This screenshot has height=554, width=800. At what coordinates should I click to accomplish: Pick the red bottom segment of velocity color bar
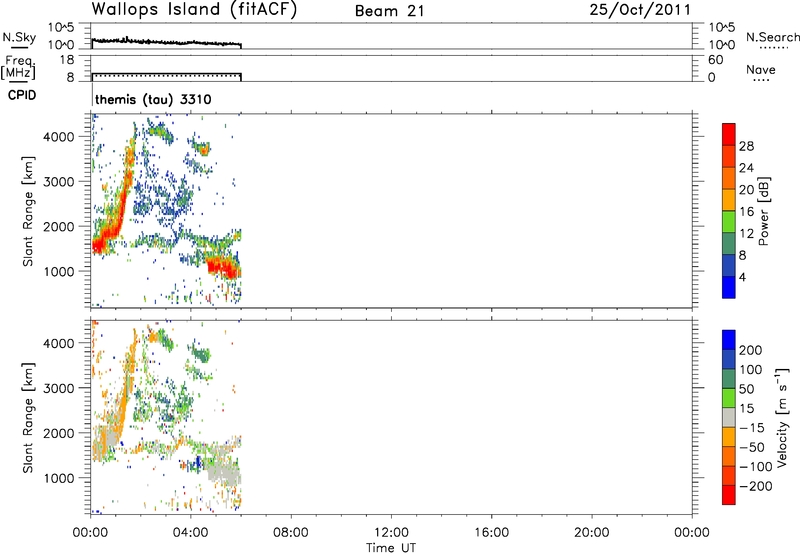[729, 495]
